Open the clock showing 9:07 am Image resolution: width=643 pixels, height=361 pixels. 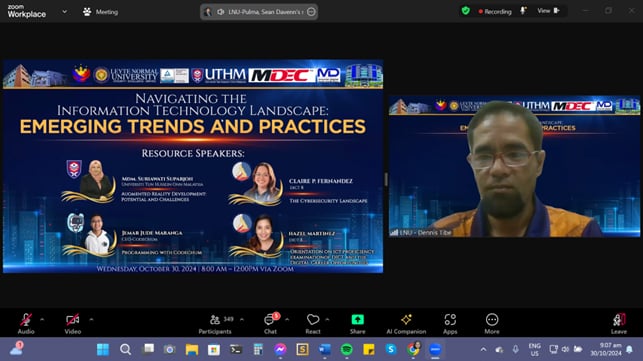click(x=606, y=350)
